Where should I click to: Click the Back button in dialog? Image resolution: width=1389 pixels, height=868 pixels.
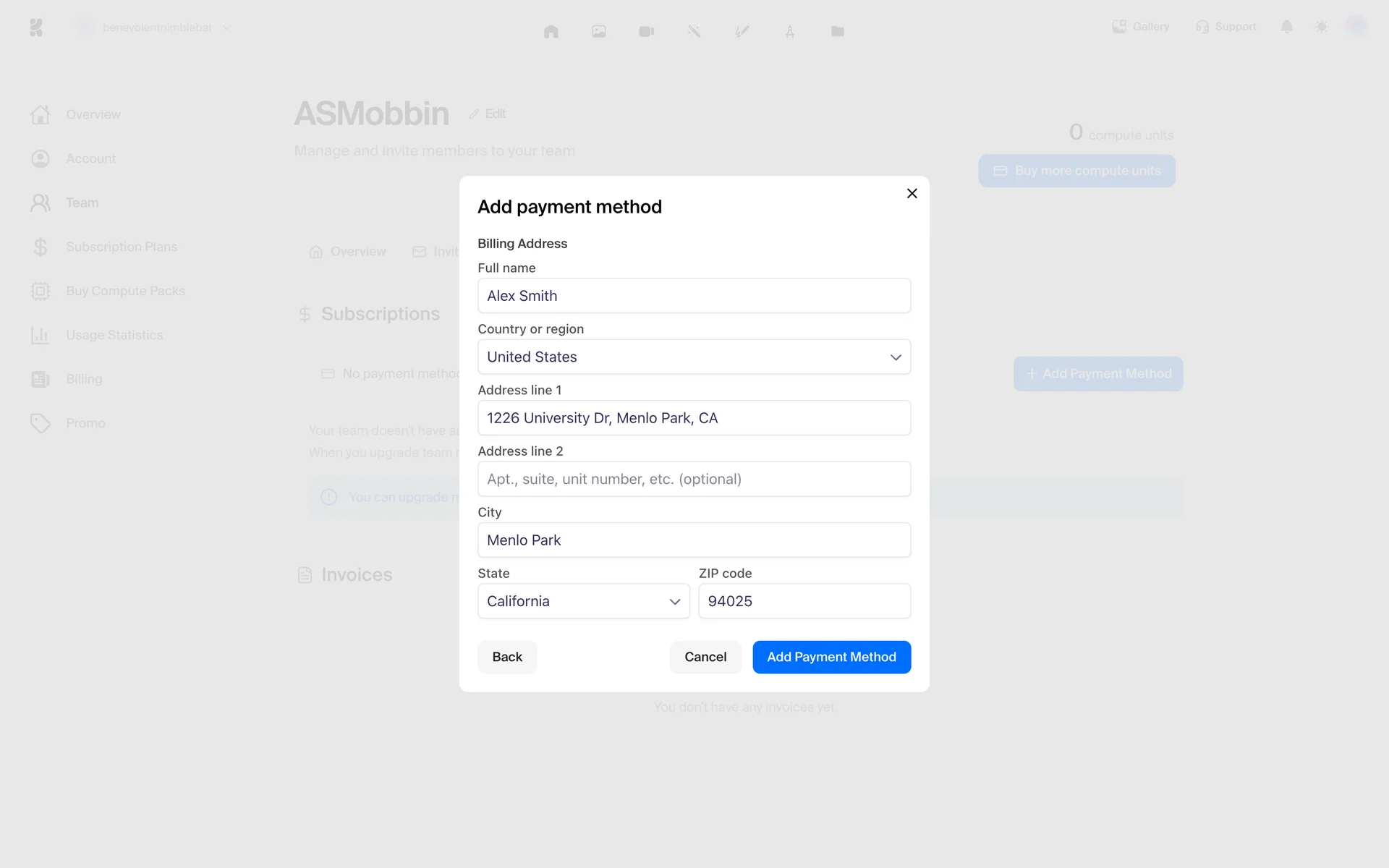[506, 657]
